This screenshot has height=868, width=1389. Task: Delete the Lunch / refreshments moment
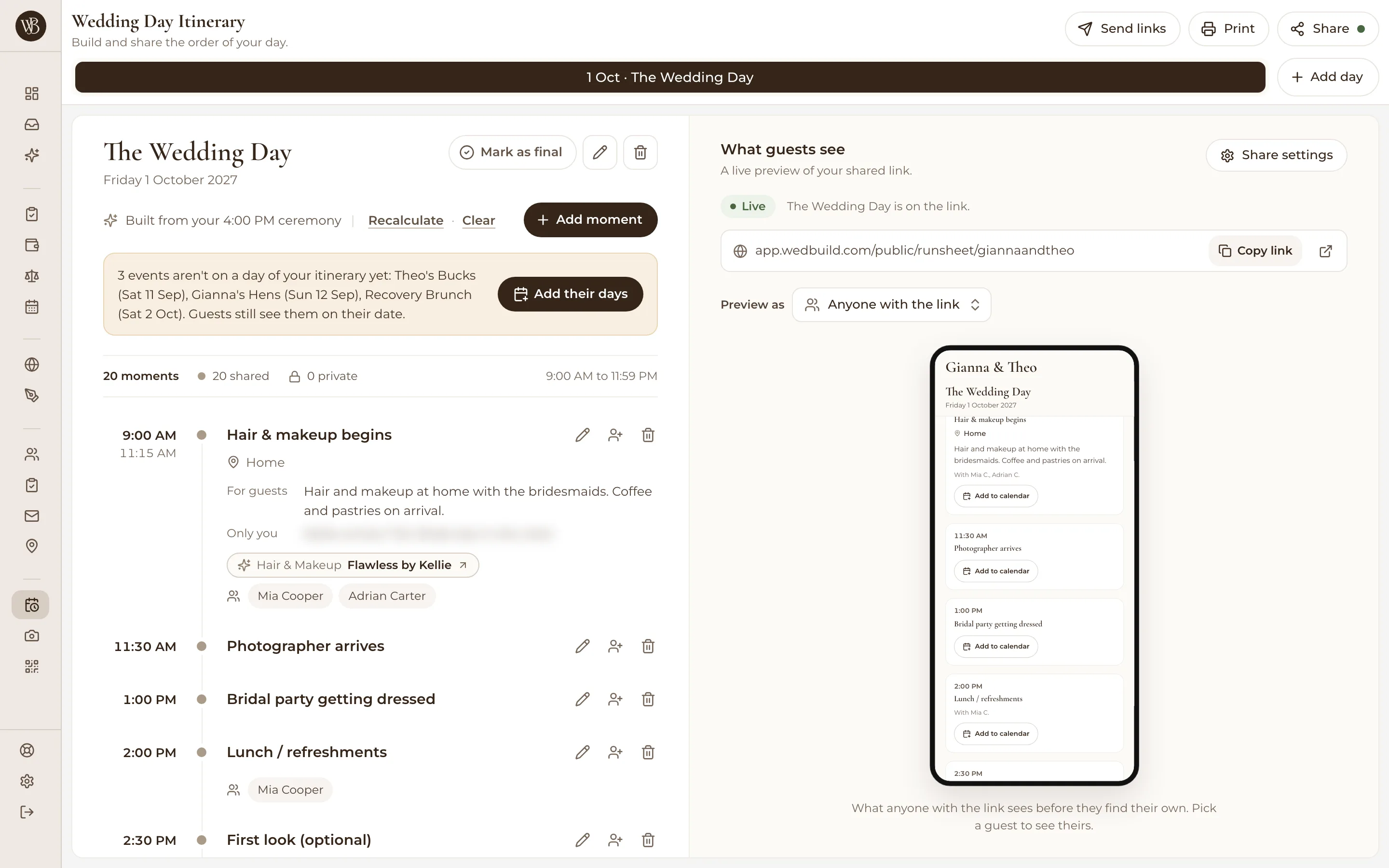click(648, 752)
